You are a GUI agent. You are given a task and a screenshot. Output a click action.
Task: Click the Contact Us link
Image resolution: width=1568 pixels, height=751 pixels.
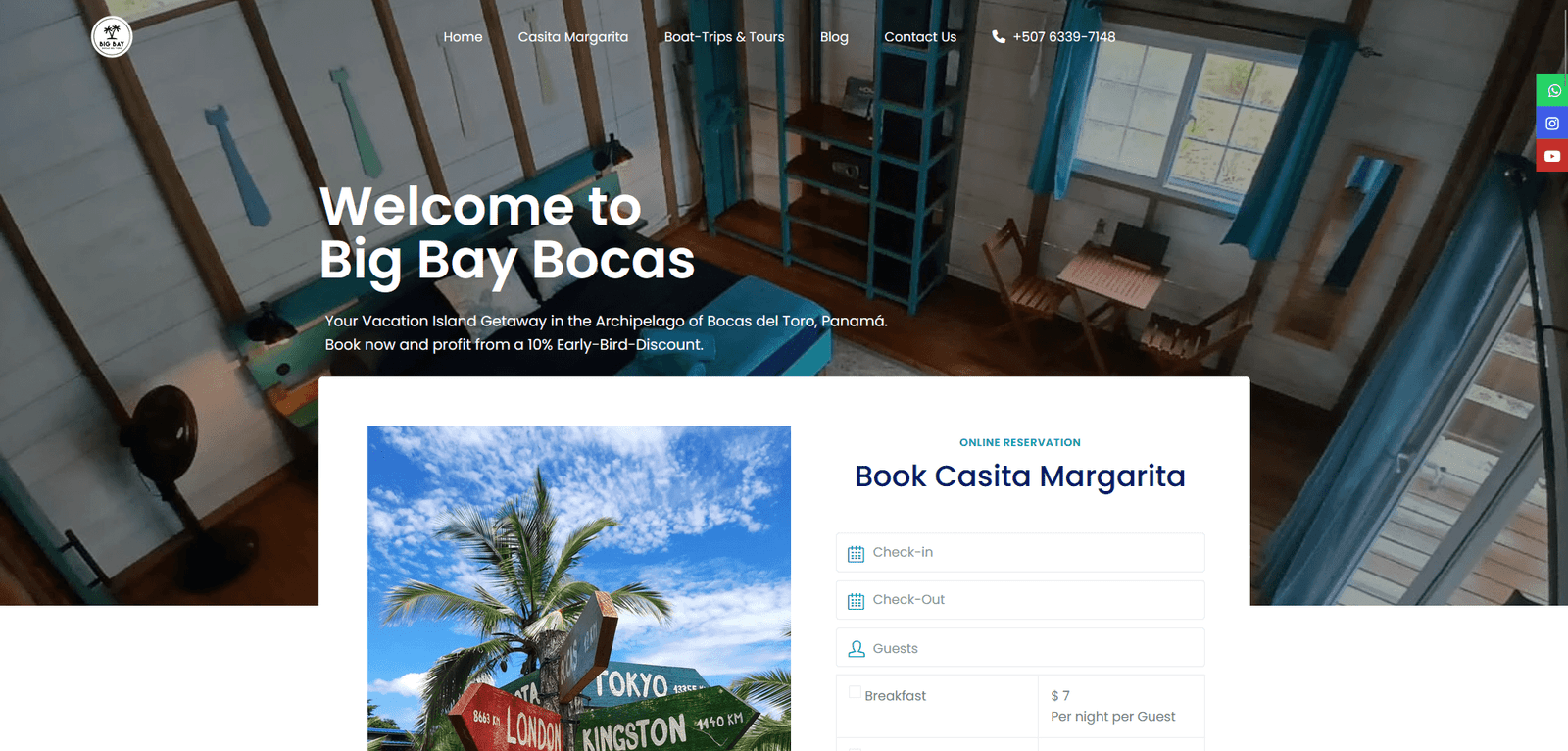click(x=920, y=37)
